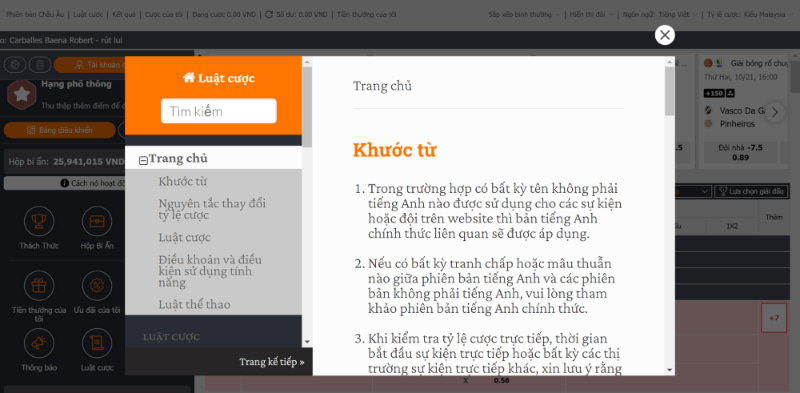Click the Hạng phổ thông star badge
Viewport: 800px width, 393px height.
tap(21, 95)
